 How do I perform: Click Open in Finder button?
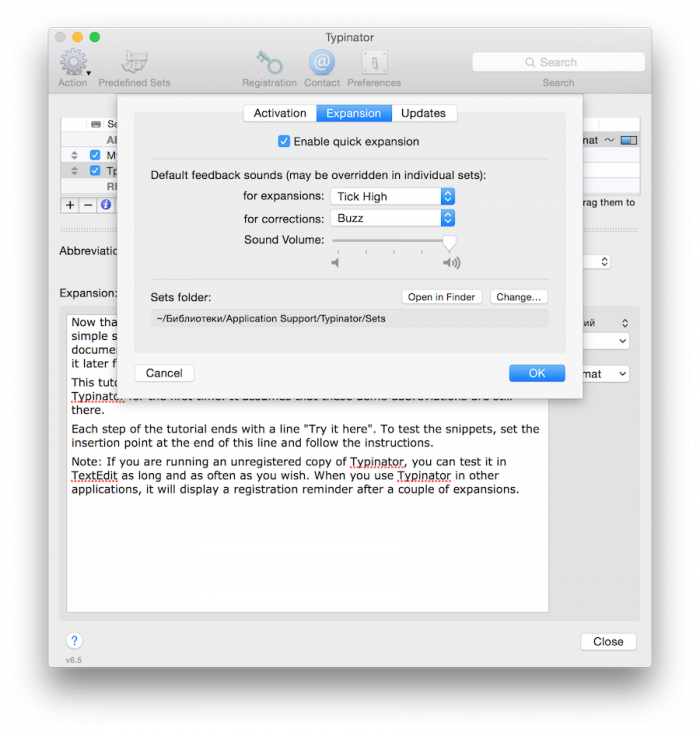(x=441, y=297)
